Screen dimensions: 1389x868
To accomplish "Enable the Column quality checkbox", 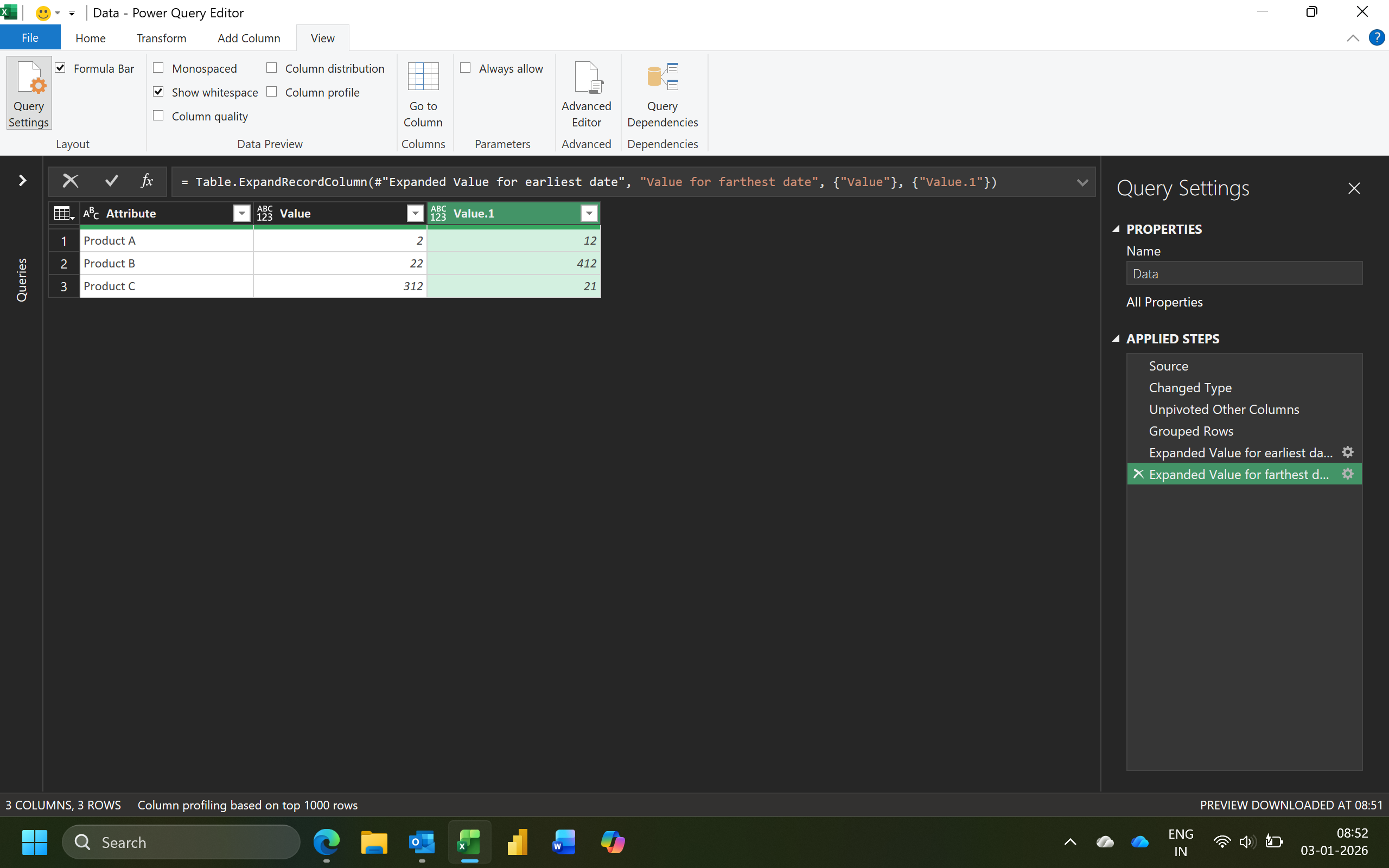I will (158, 116).
